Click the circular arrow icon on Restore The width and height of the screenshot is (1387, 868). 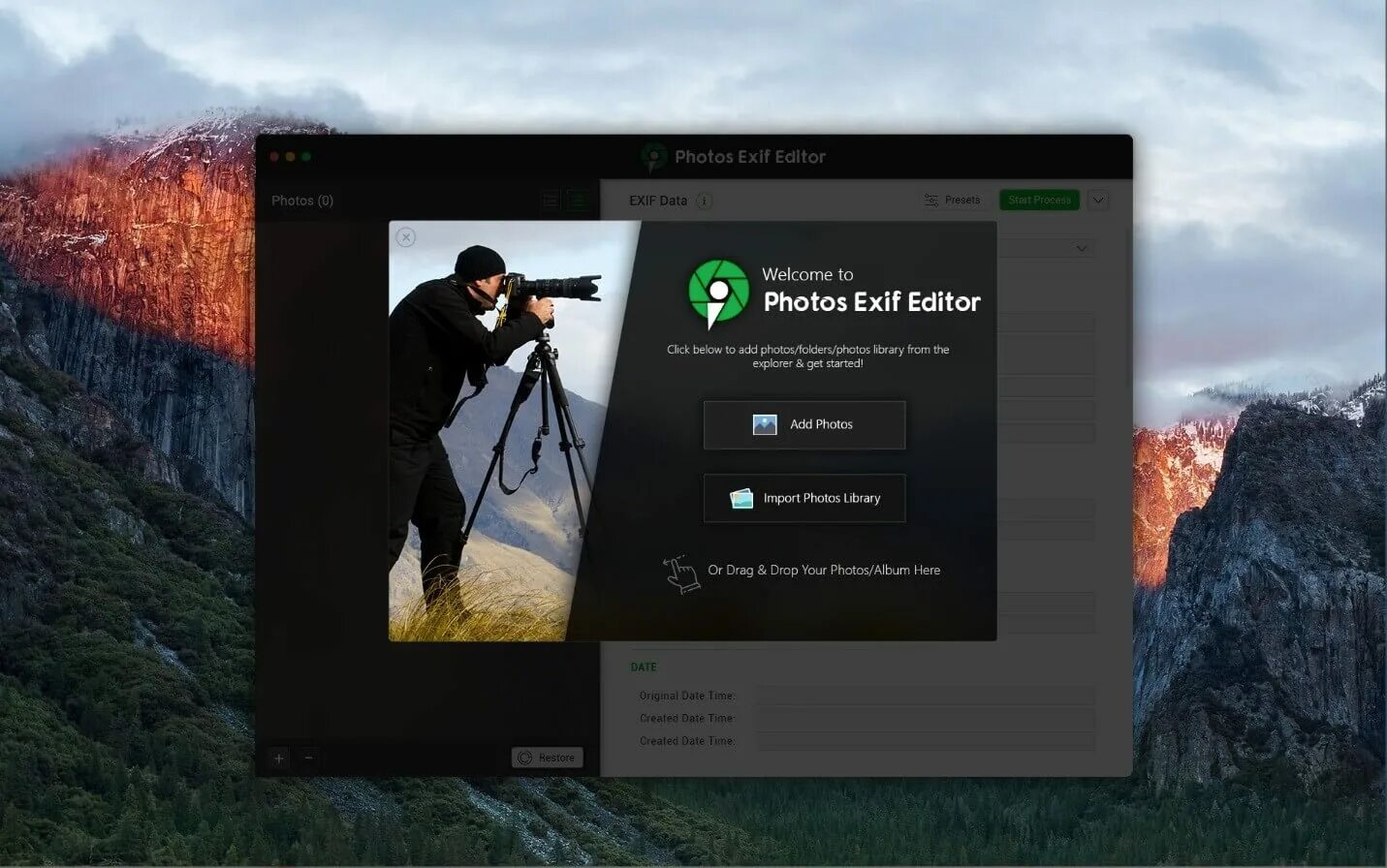(x=525, y=758)
